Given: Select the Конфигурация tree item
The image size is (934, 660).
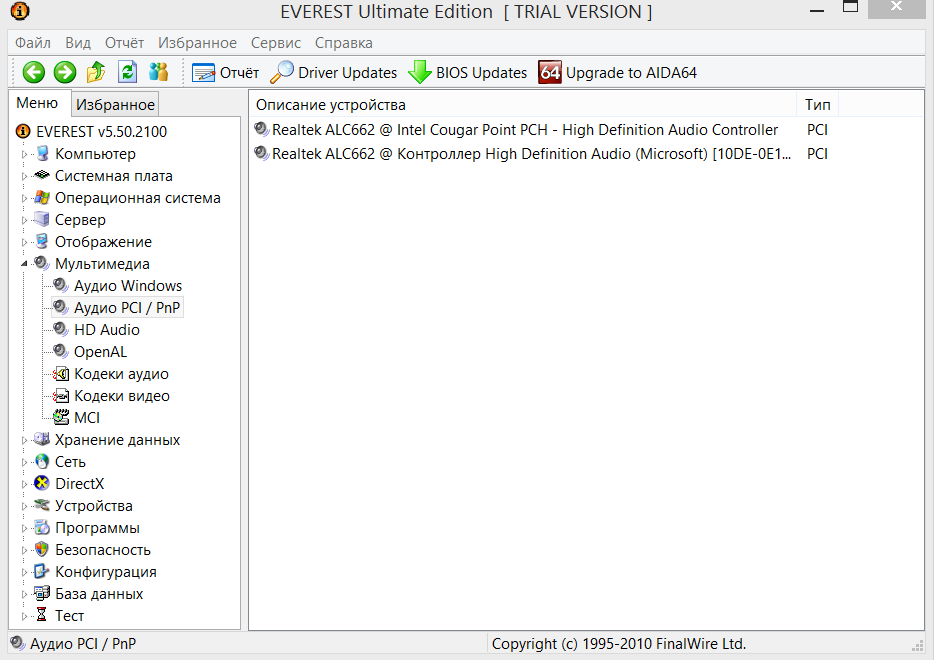Looking at the screenshot, I should (105, 572).
